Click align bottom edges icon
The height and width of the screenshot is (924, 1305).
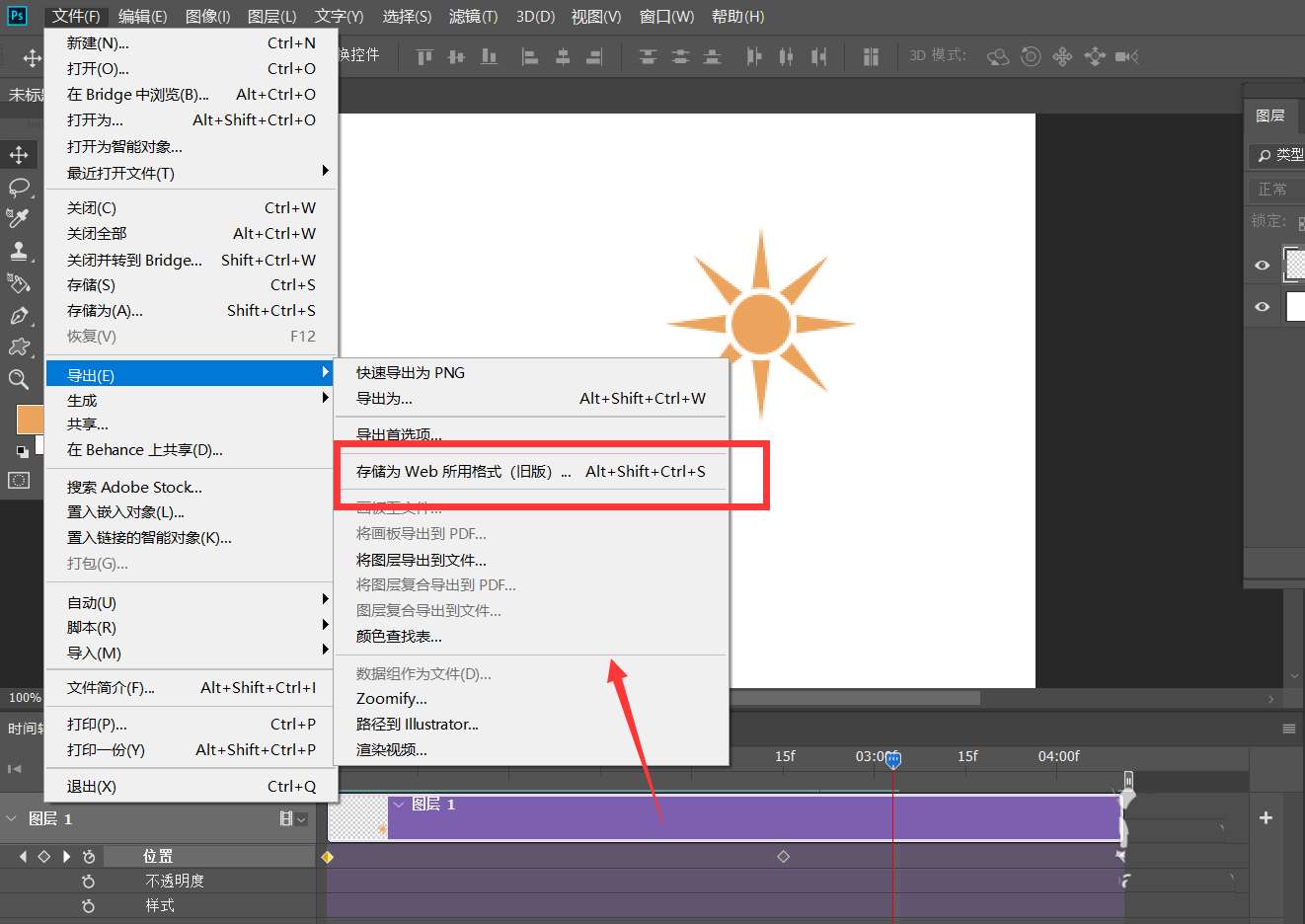489,56
